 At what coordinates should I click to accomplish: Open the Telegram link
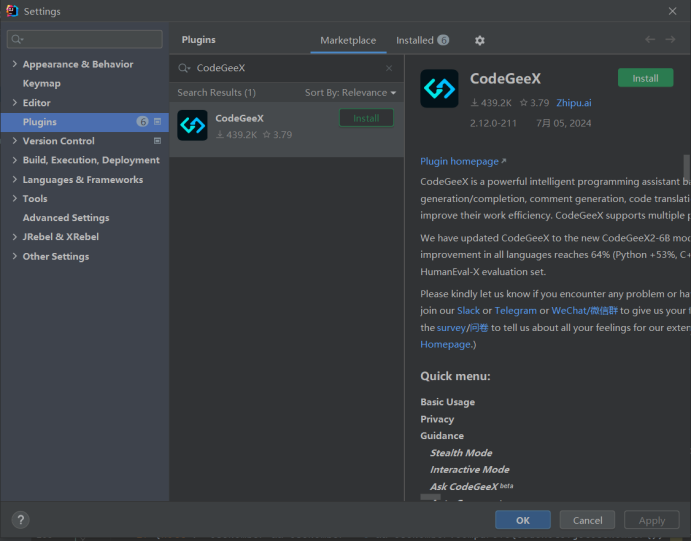[x=515, y=311]
